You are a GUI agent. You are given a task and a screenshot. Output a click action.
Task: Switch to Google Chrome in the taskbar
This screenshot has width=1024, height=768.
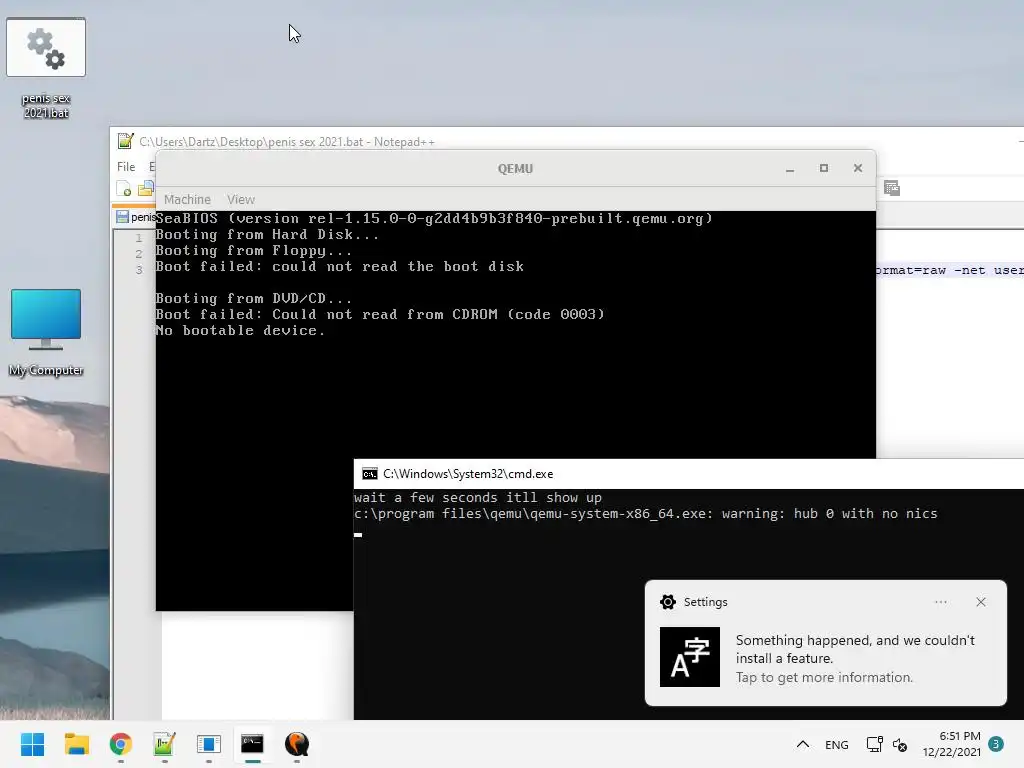coord(121,744)
